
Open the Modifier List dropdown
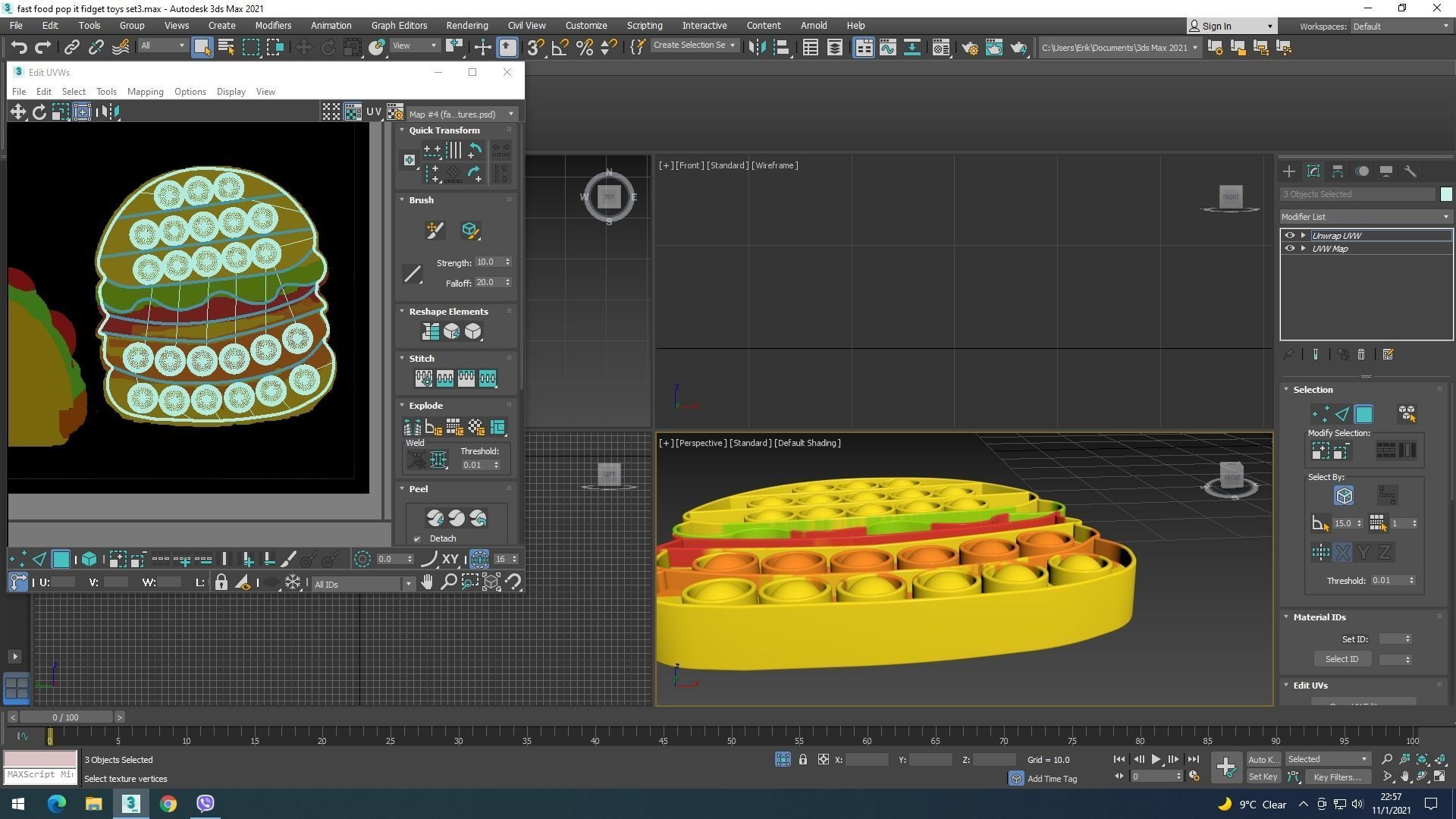1365,217
